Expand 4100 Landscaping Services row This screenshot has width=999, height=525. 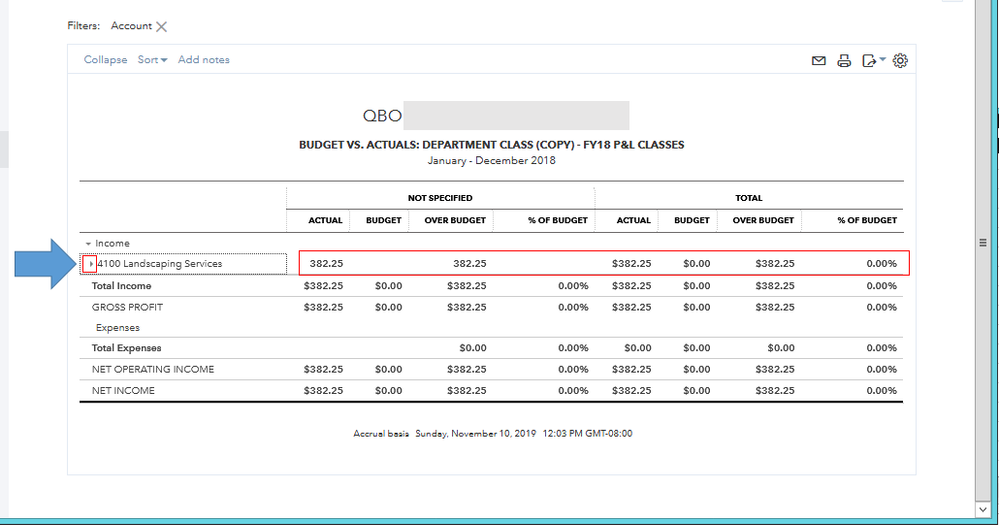click(90, 263)
